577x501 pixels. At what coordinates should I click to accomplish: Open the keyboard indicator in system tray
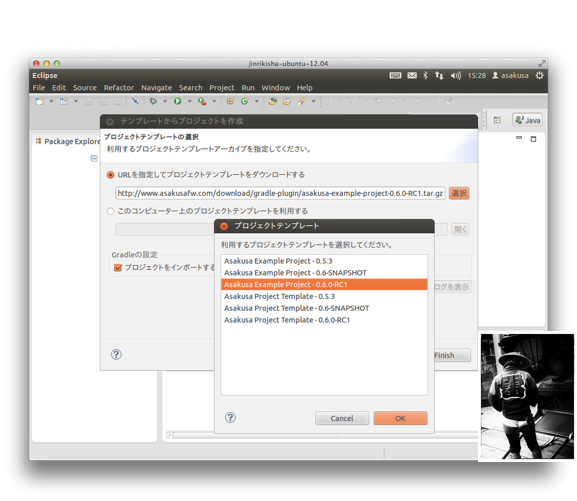click(x=395, y=75)
